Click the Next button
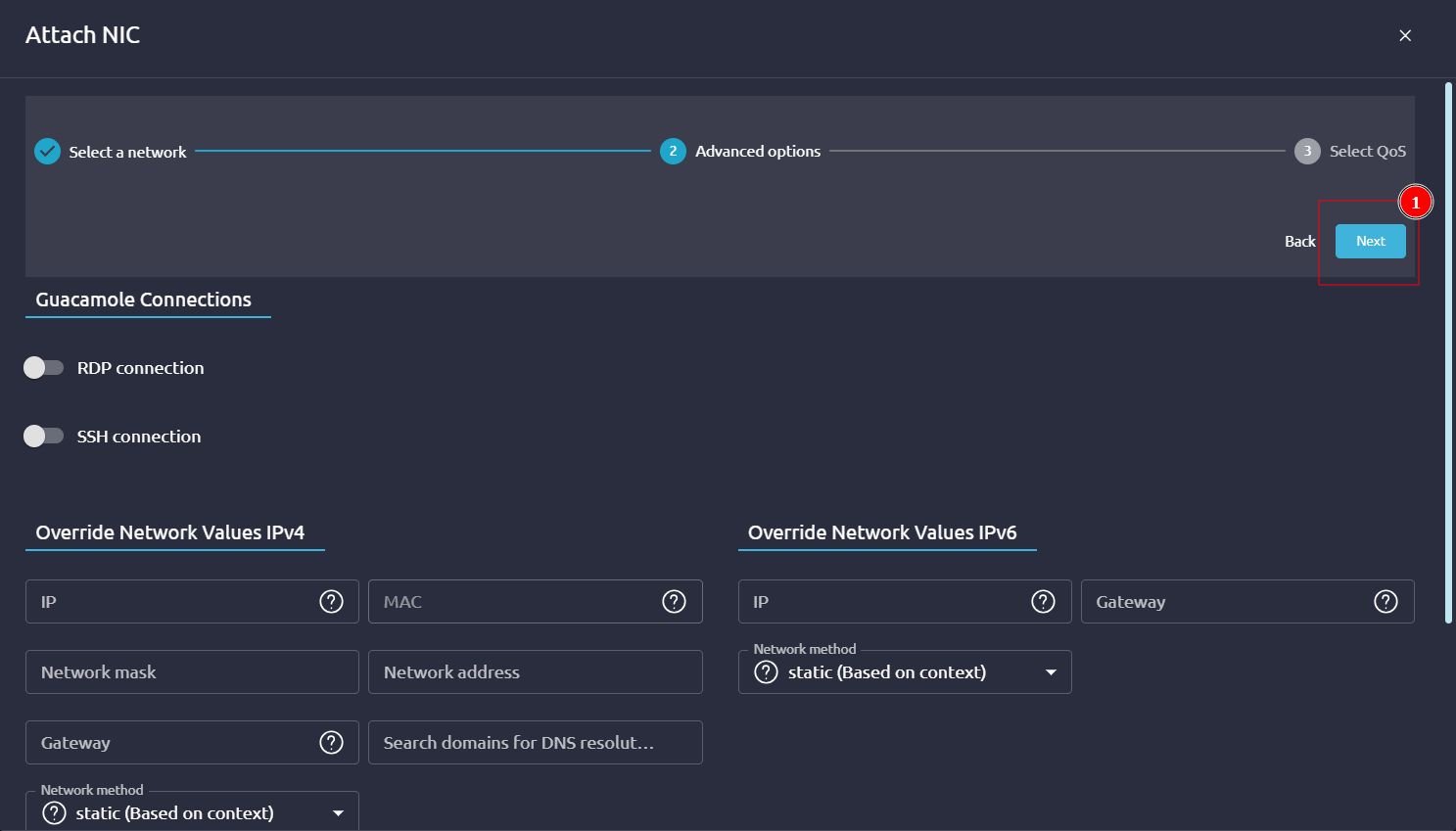 [1370, 242]
